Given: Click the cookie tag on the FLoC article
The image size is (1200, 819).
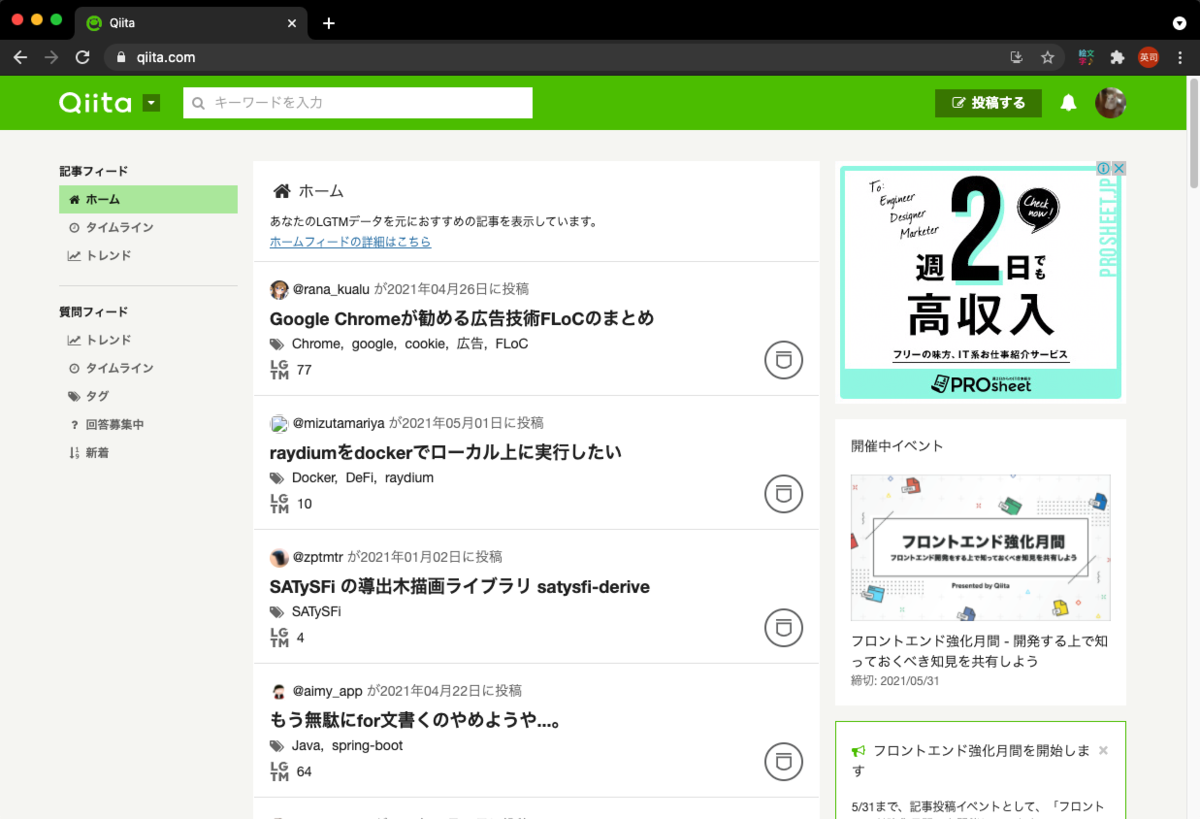Looking at the screenshot, I should click(x=426, y=344).
